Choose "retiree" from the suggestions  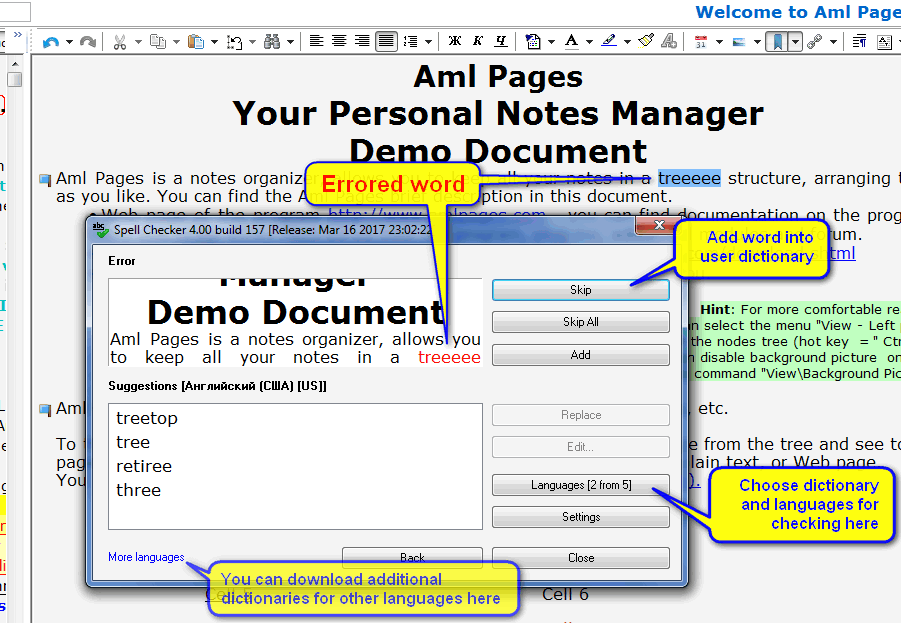(x=144, y=467)
